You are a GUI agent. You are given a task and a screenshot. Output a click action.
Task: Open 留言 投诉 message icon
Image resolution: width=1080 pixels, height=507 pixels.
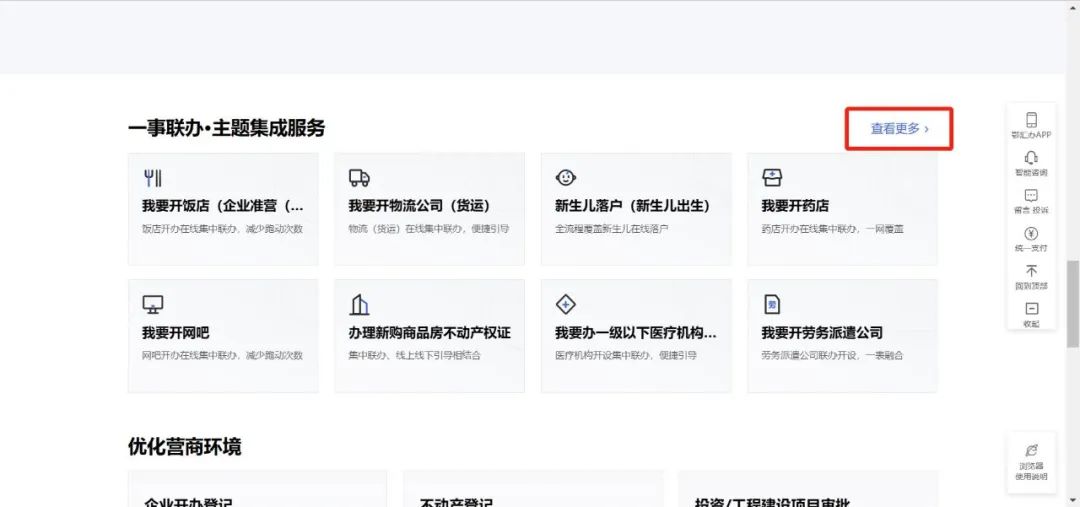(x=1031, y=196)
